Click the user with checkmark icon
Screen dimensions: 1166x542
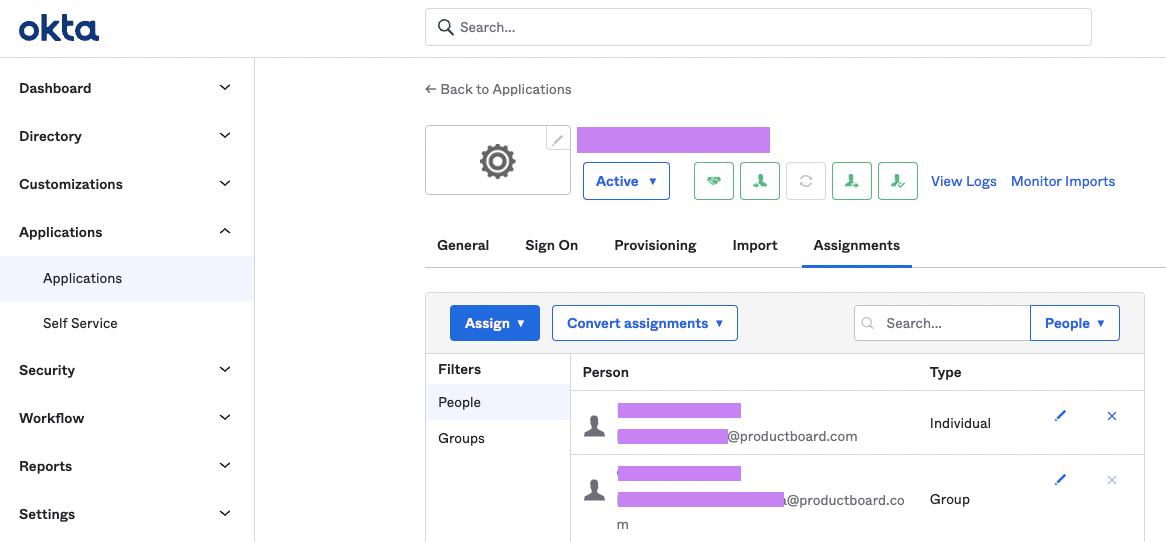click(x=898, y=181)
